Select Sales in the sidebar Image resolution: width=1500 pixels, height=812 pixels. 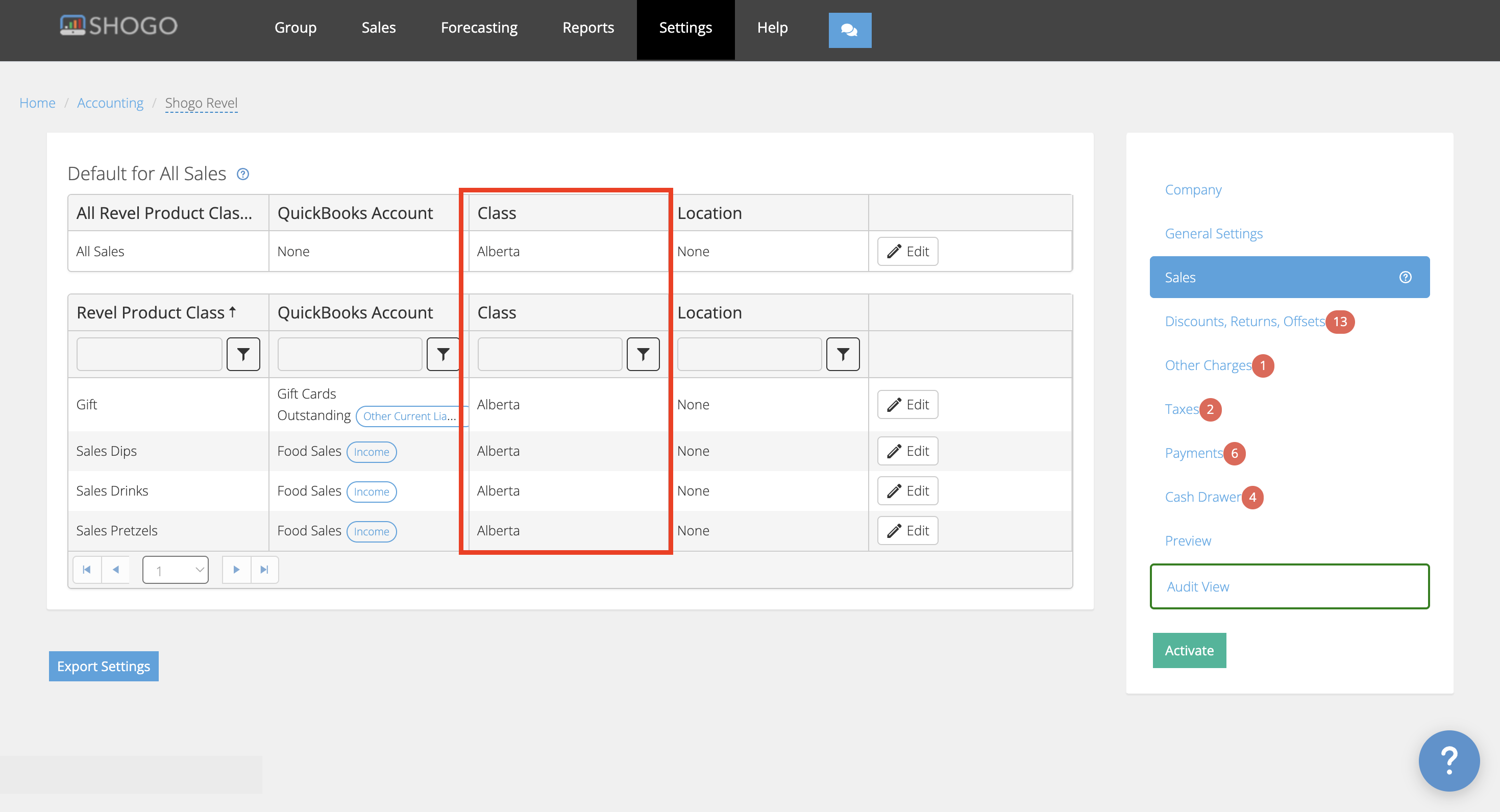tap(1289, 277)
